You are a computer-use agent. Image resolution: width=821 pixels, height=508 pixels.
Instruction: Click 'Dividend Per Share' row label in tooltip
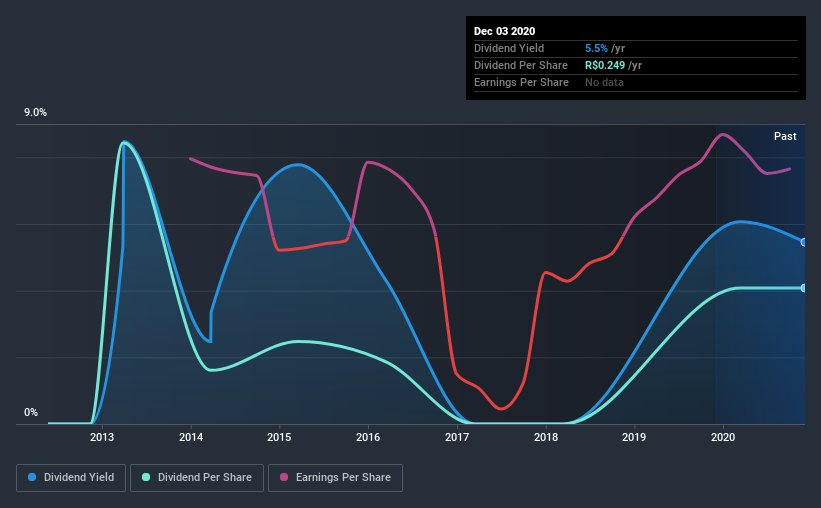pyautogui.click(x=520, y=65)
